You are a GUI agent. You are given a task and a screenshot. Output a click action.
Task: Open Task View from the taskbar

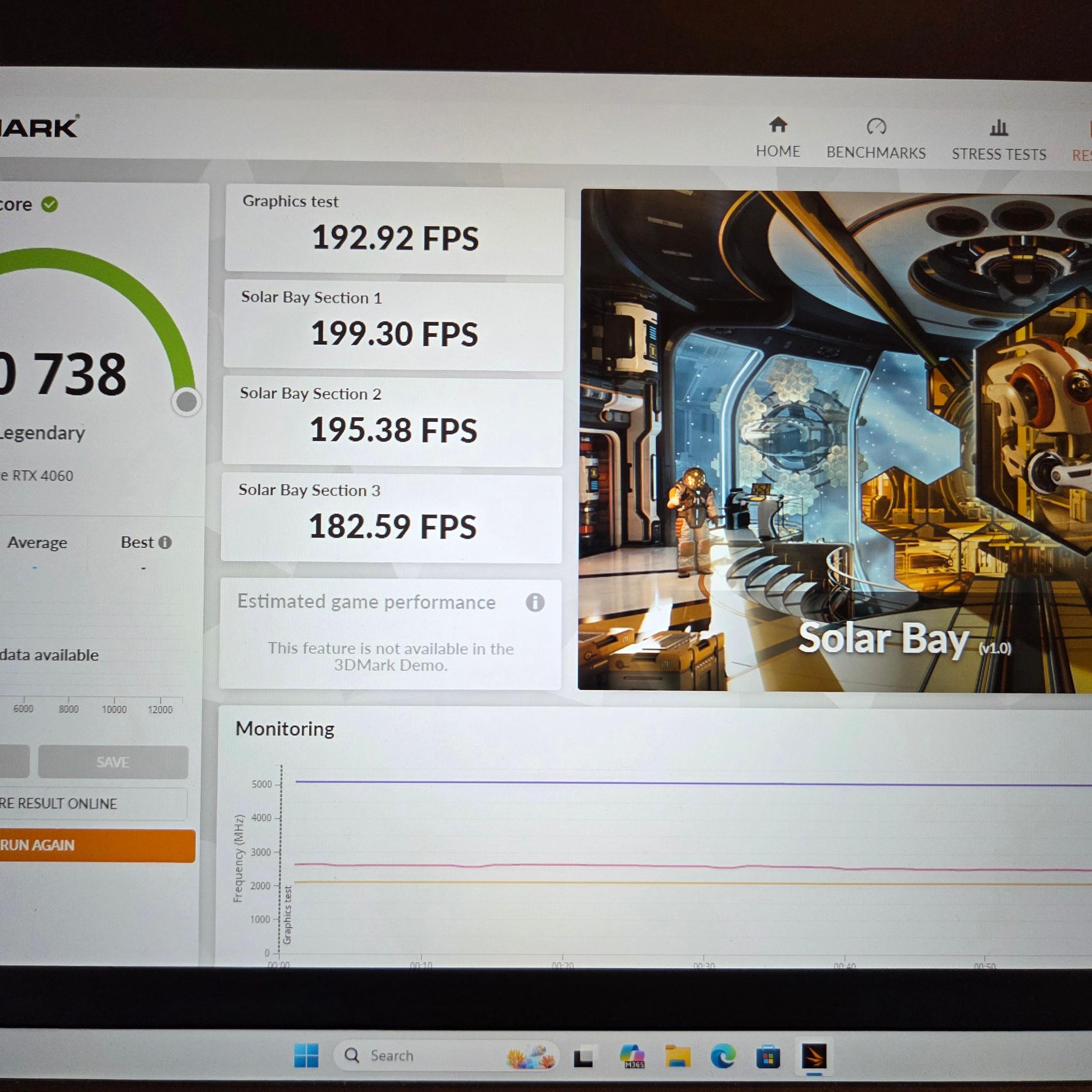pyautogui.click(x=583, y=1057)
